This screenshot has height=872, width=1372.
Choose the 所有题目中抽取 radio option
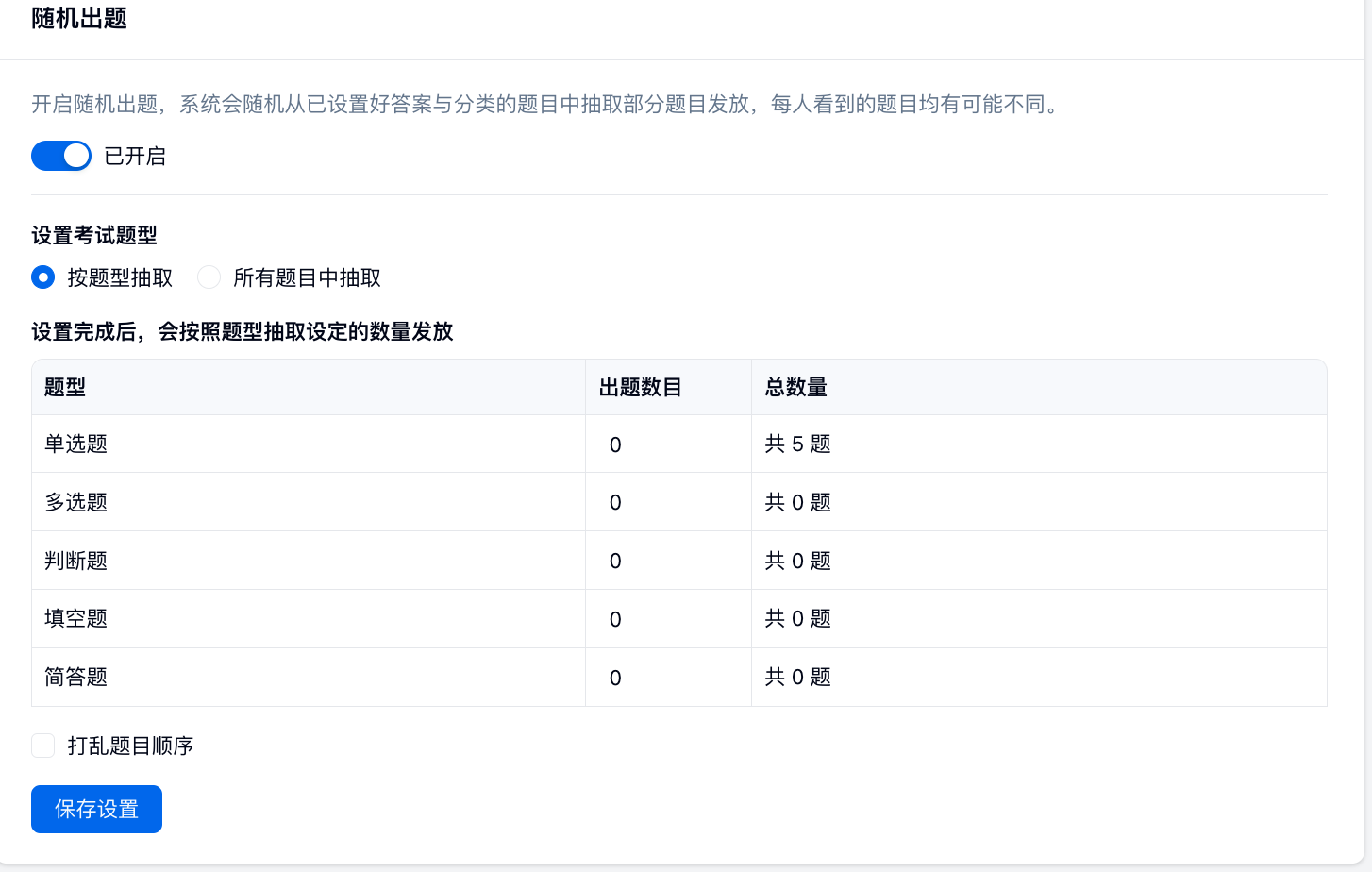click(209, 277)
